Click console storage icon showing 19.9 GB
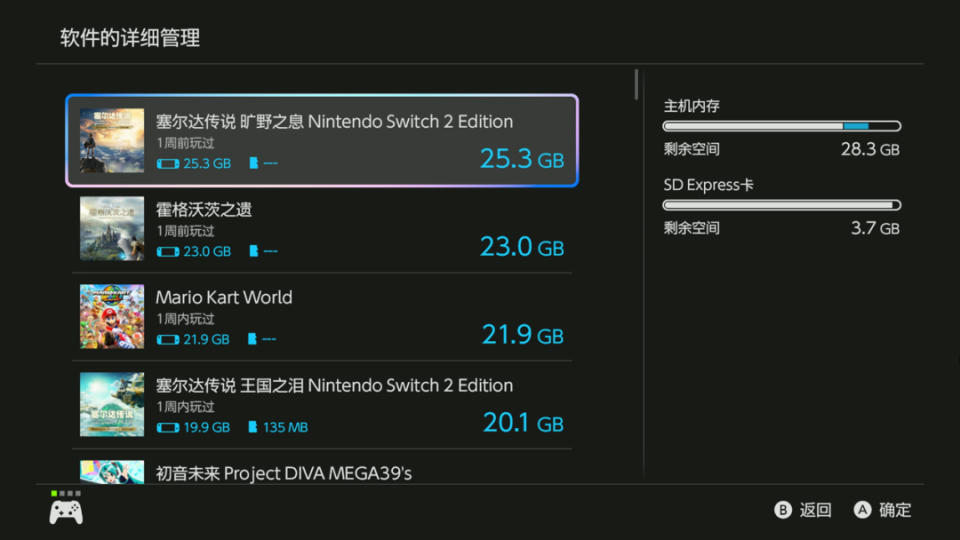960x540 pixels. [x=168, y=427]
